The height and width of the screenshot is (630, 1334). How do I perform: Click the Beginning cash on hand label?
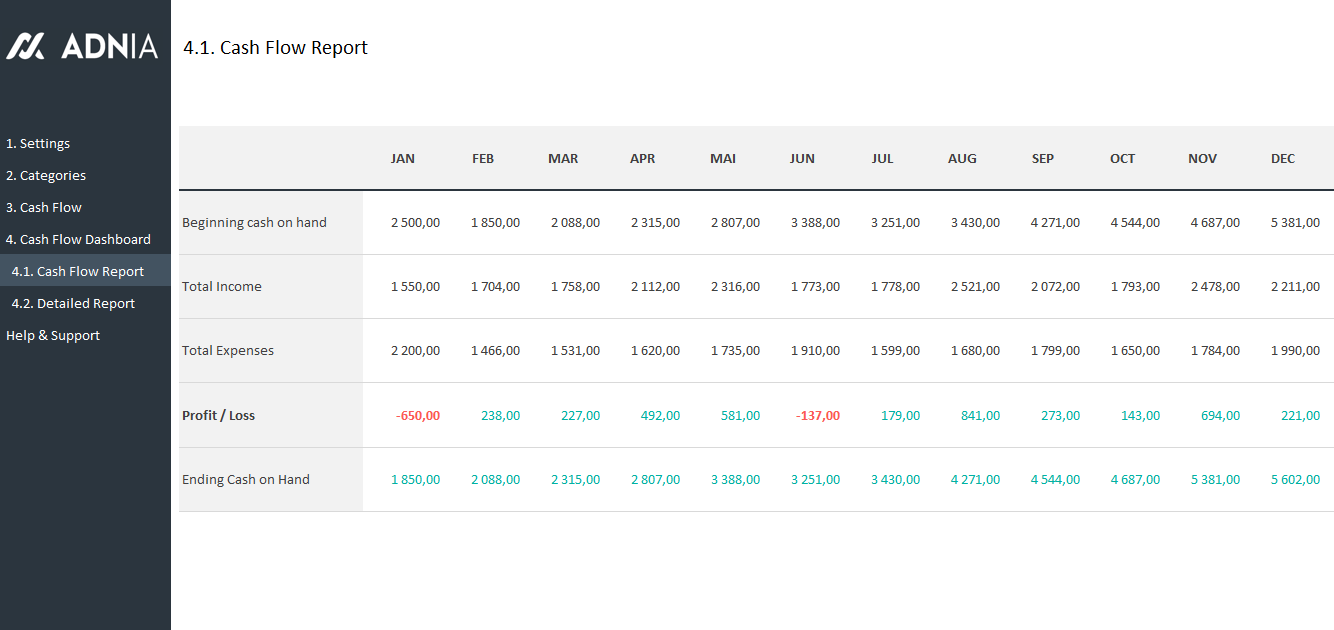coord(254,222)
